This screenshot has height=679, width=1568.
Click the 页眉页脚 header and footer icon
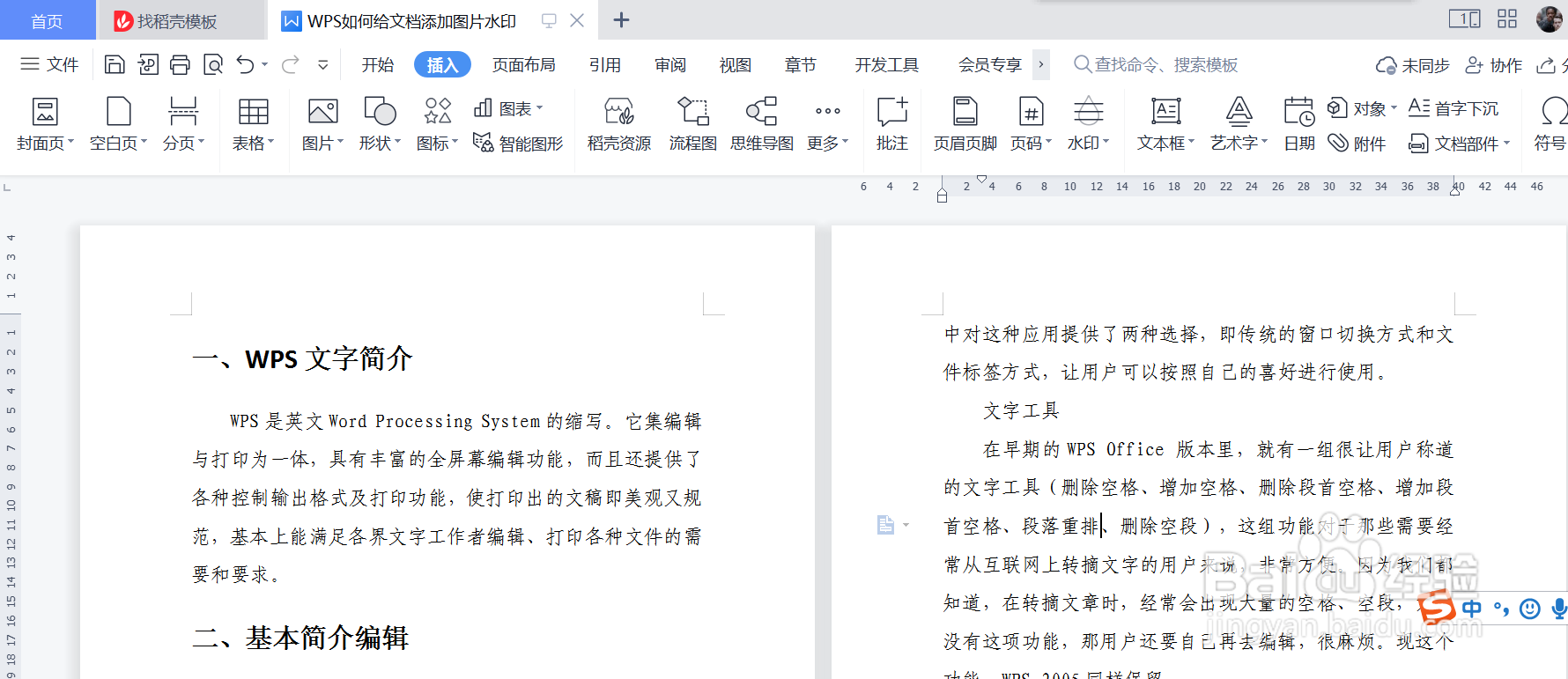[x=965, y=112]
